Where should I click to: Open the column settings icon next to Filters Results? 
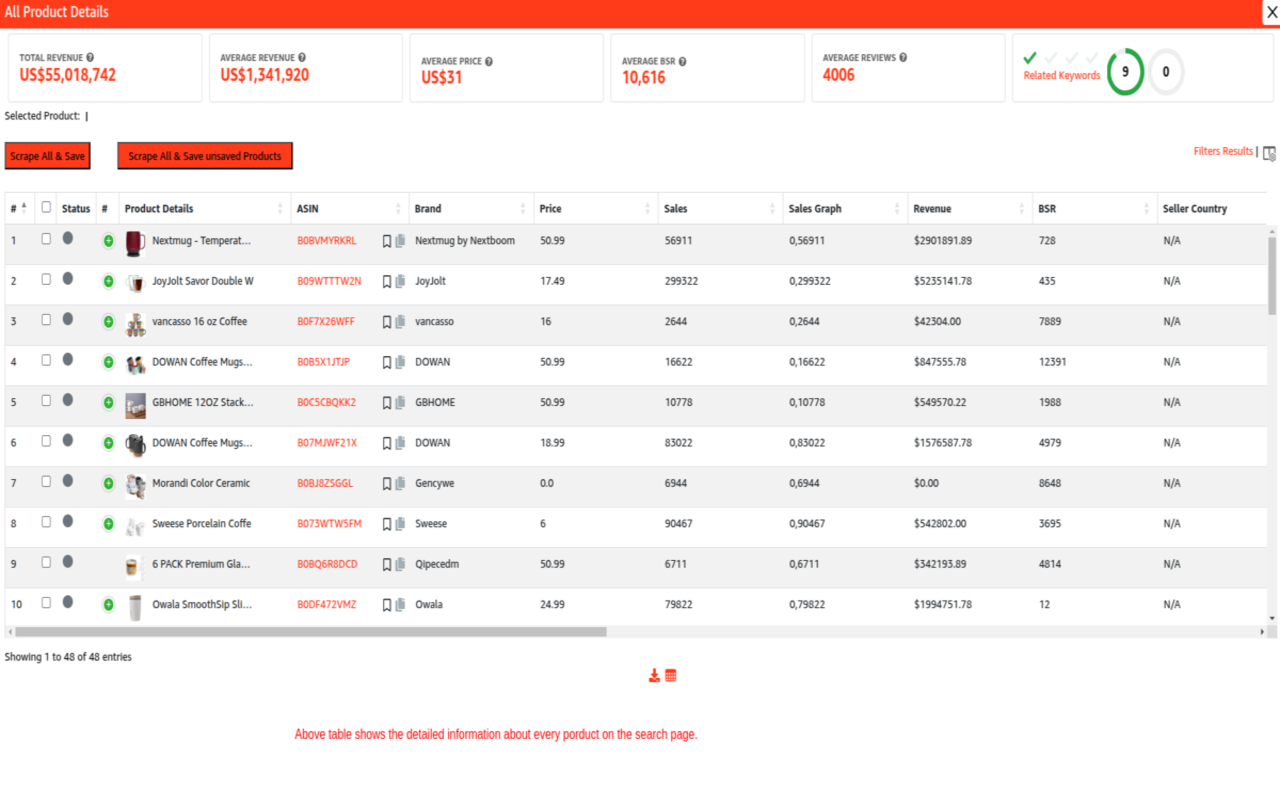click(1269, 153)
